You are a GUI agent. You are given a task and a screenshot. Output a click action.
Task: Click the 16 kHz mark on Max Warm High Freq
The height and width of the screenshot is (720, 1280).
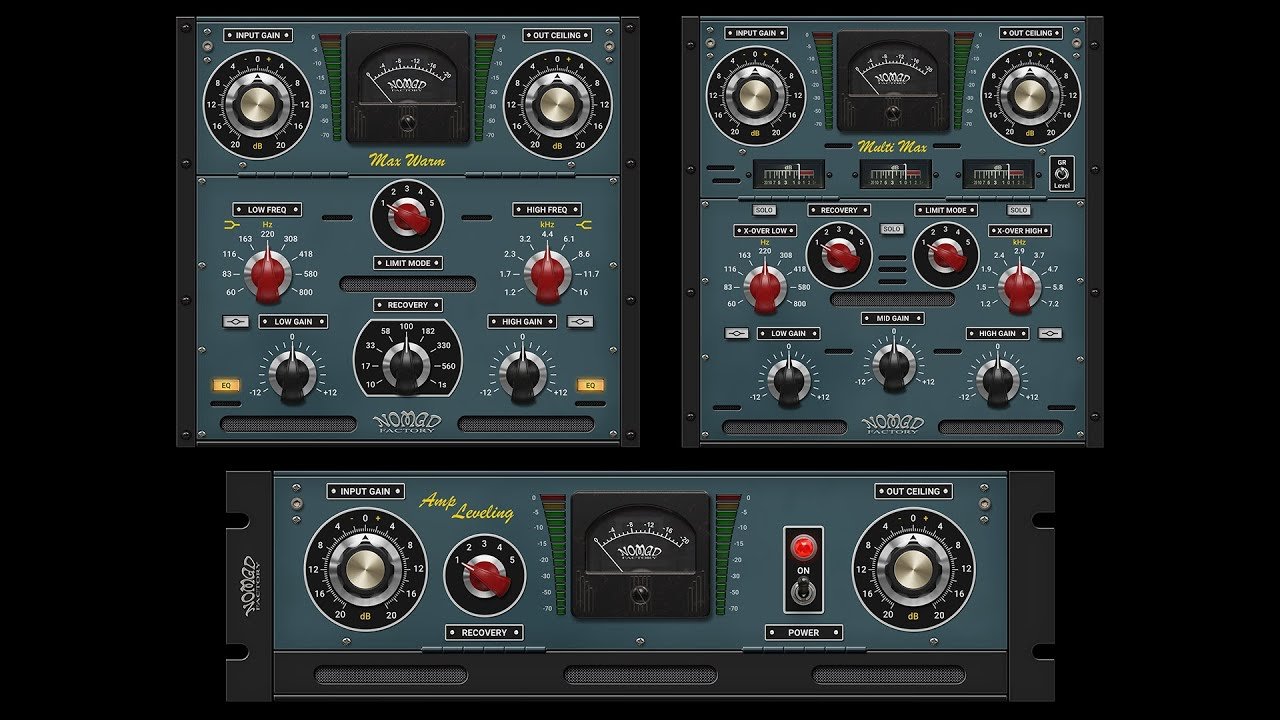pyautogui.click(x=584, y=291)
